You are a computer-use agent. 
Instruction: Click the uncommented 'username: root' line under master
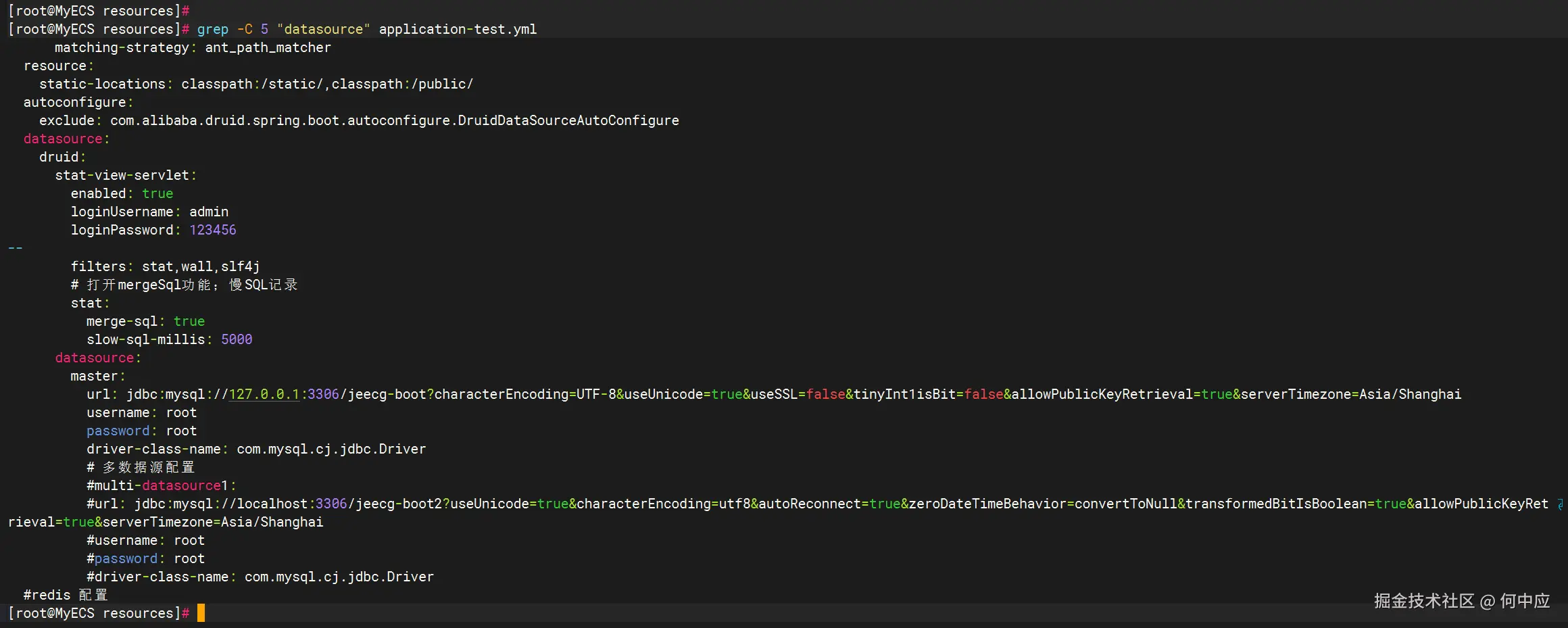142,412
